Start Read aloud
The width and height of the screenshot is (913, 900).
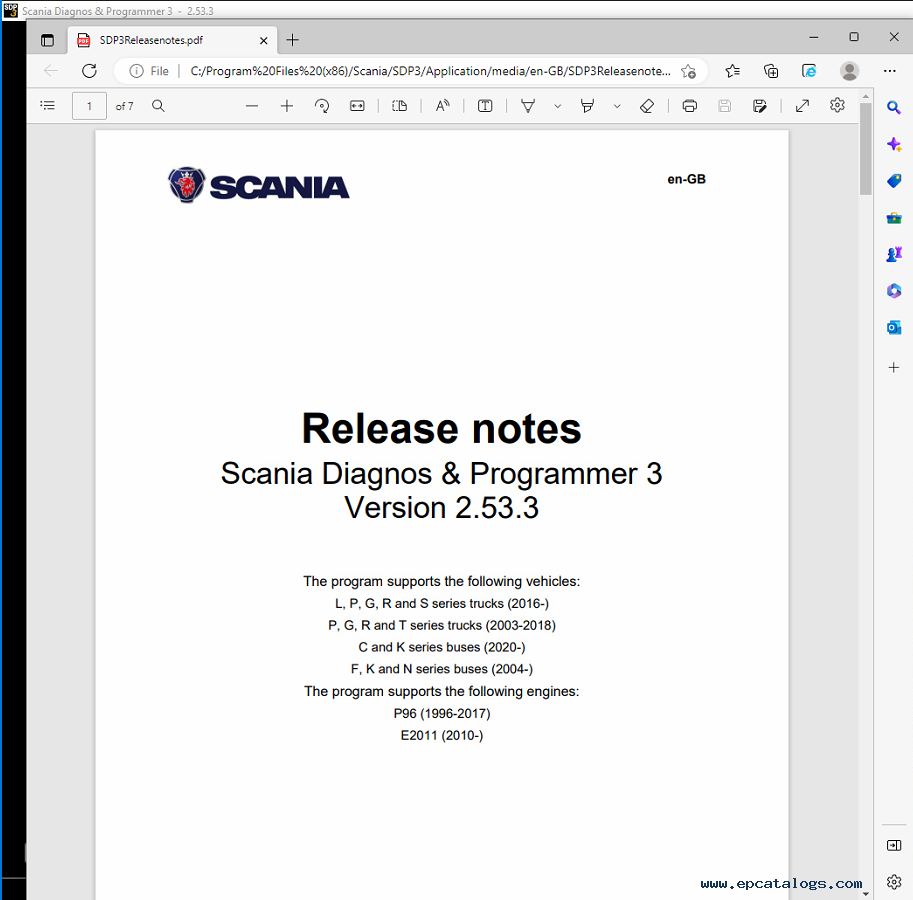pyautogui.click(x=443, y=106)
